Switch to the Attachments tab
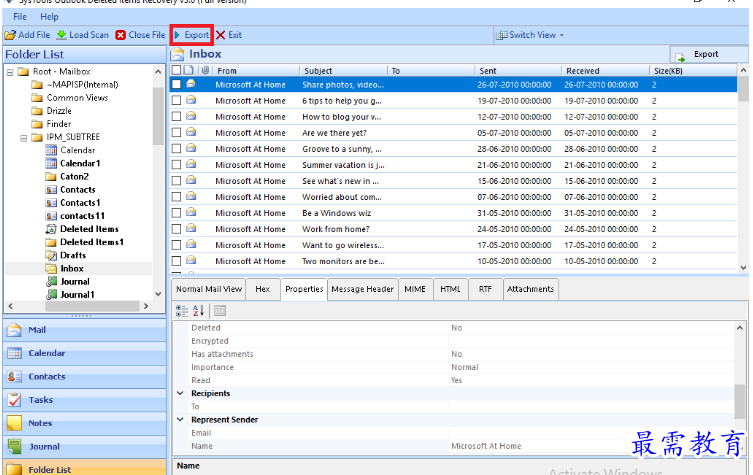The height and width of the screenshot is (475, 753). 531,289
